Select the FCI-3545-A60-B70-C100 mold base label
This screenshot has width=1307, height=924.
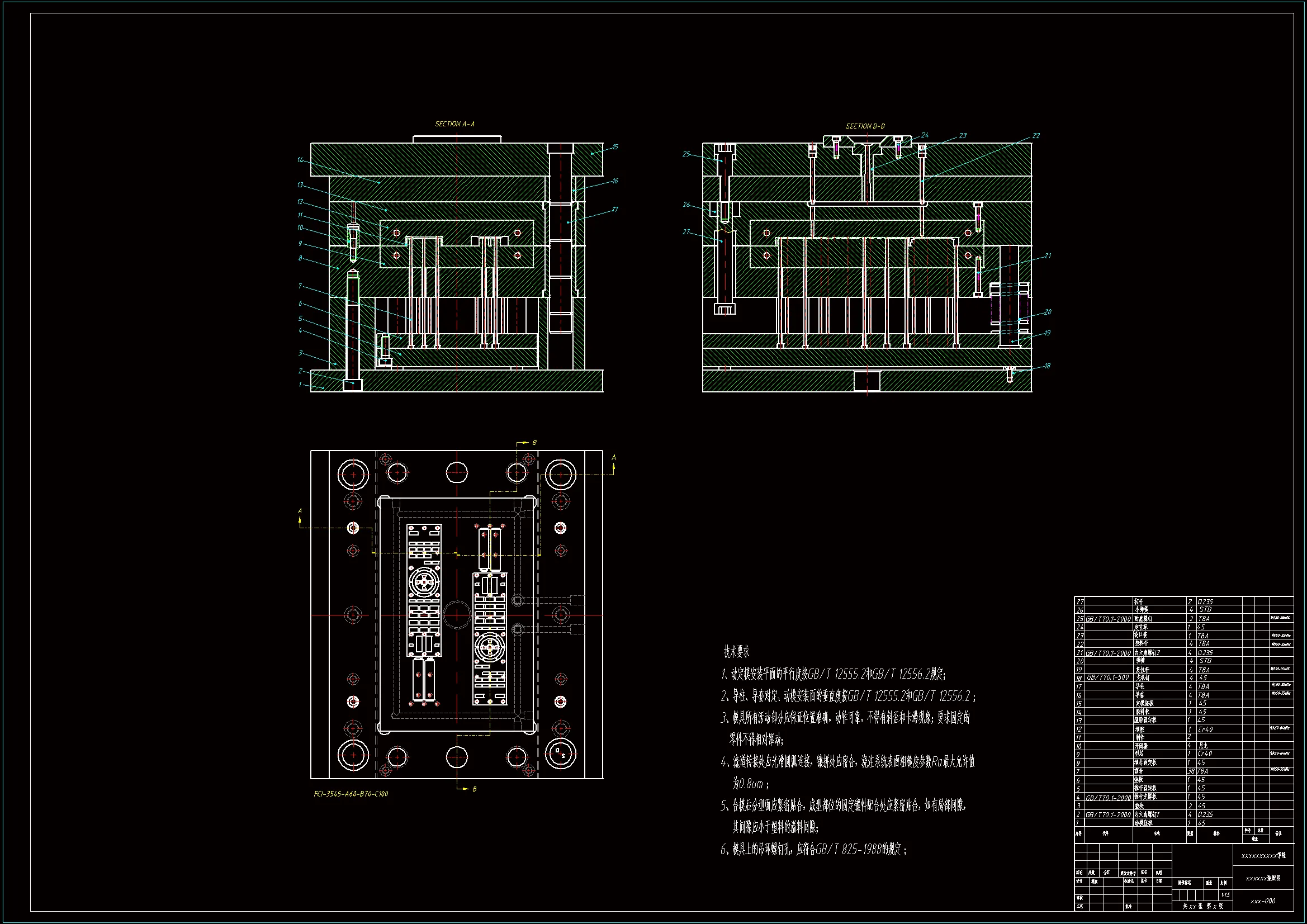point(351,794)
